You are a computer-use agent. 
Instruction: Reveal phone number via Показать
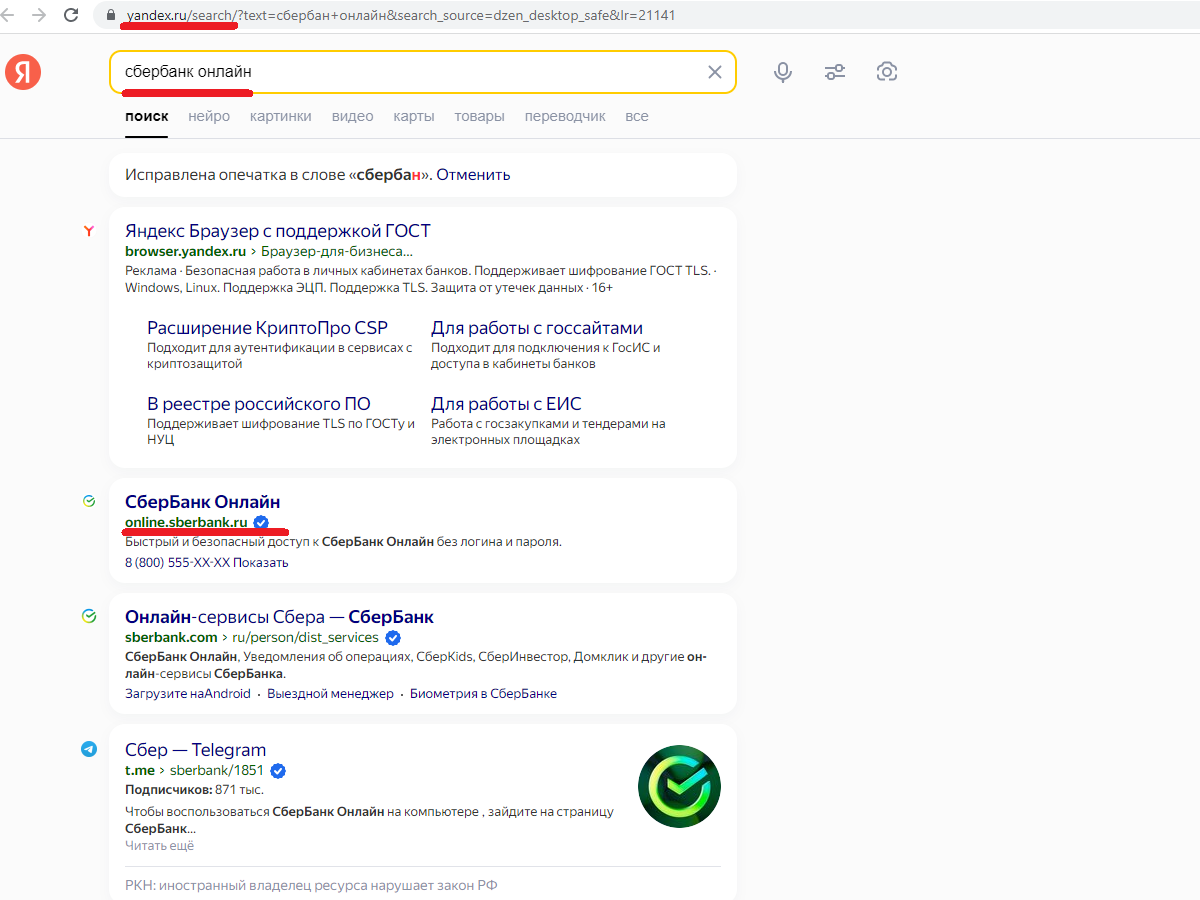tap(261, 562)
